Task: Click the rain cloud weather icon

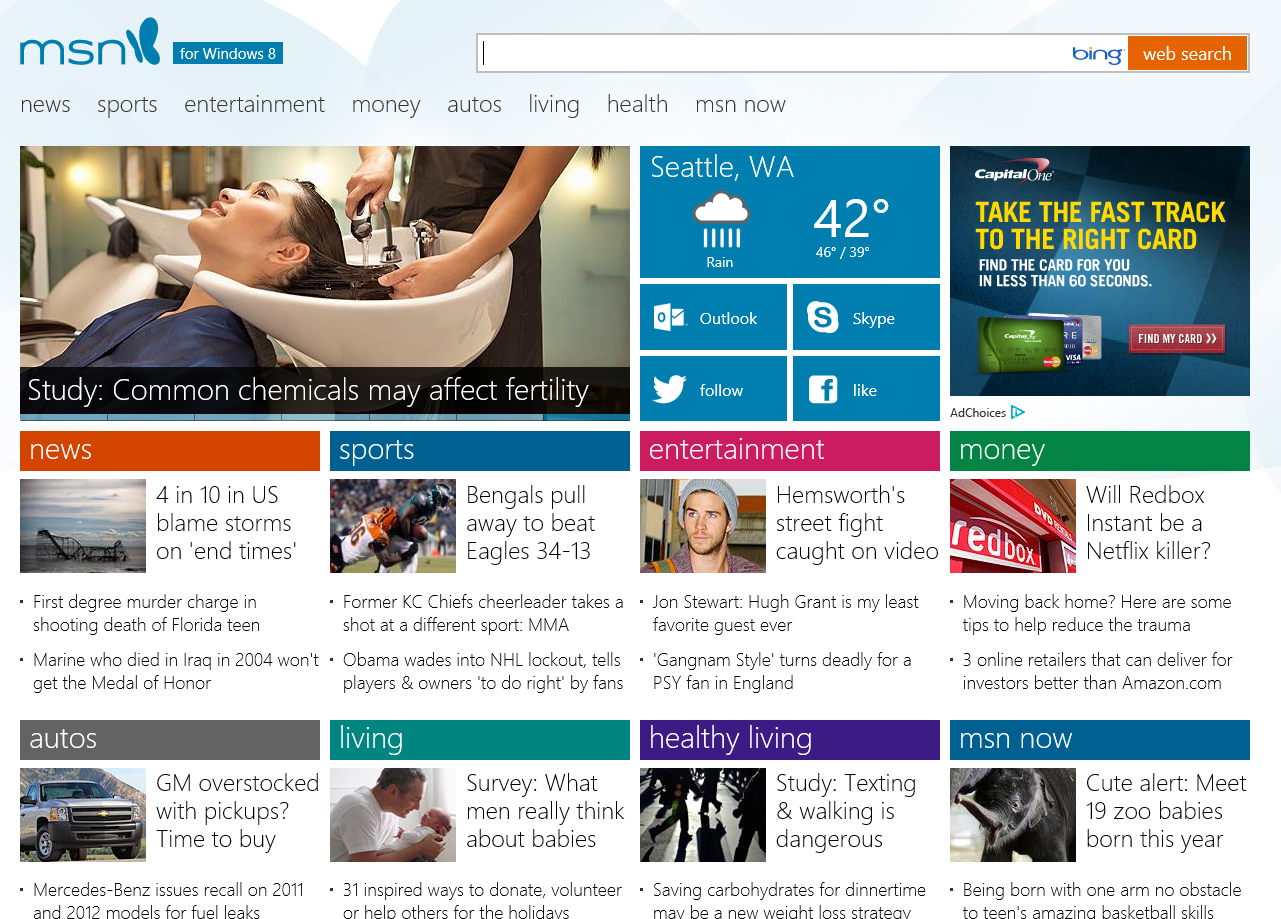Action: (721, 221)
